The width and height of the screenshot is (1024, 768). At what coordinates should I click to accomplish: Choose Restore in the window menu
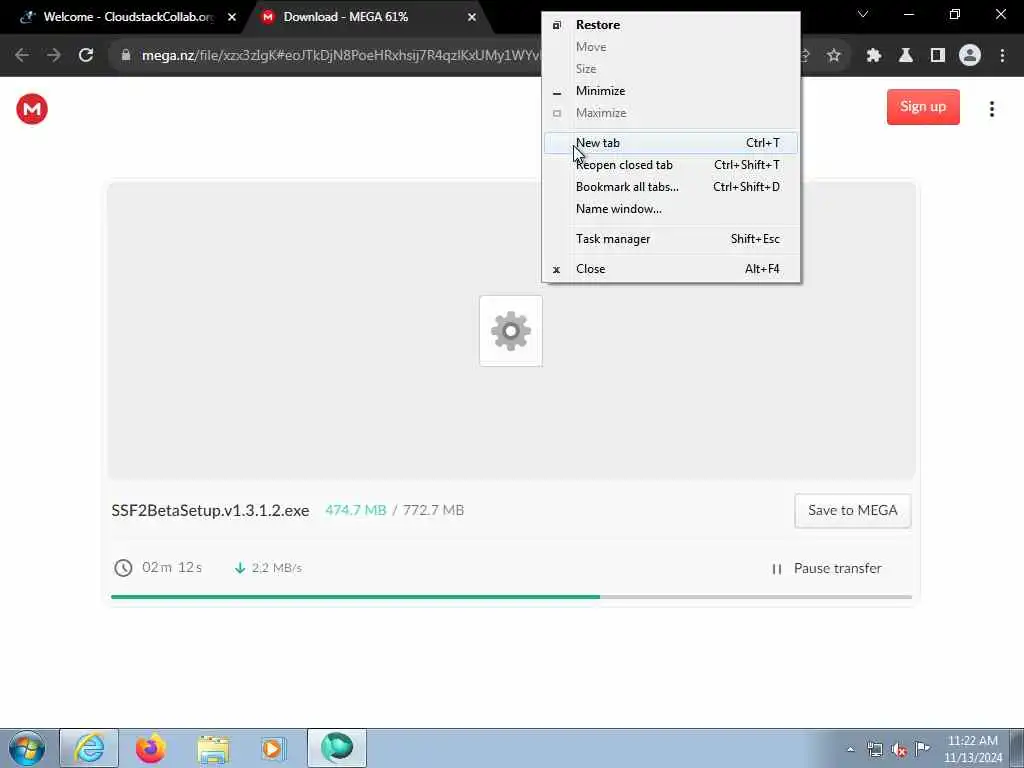tap(671, 25)
